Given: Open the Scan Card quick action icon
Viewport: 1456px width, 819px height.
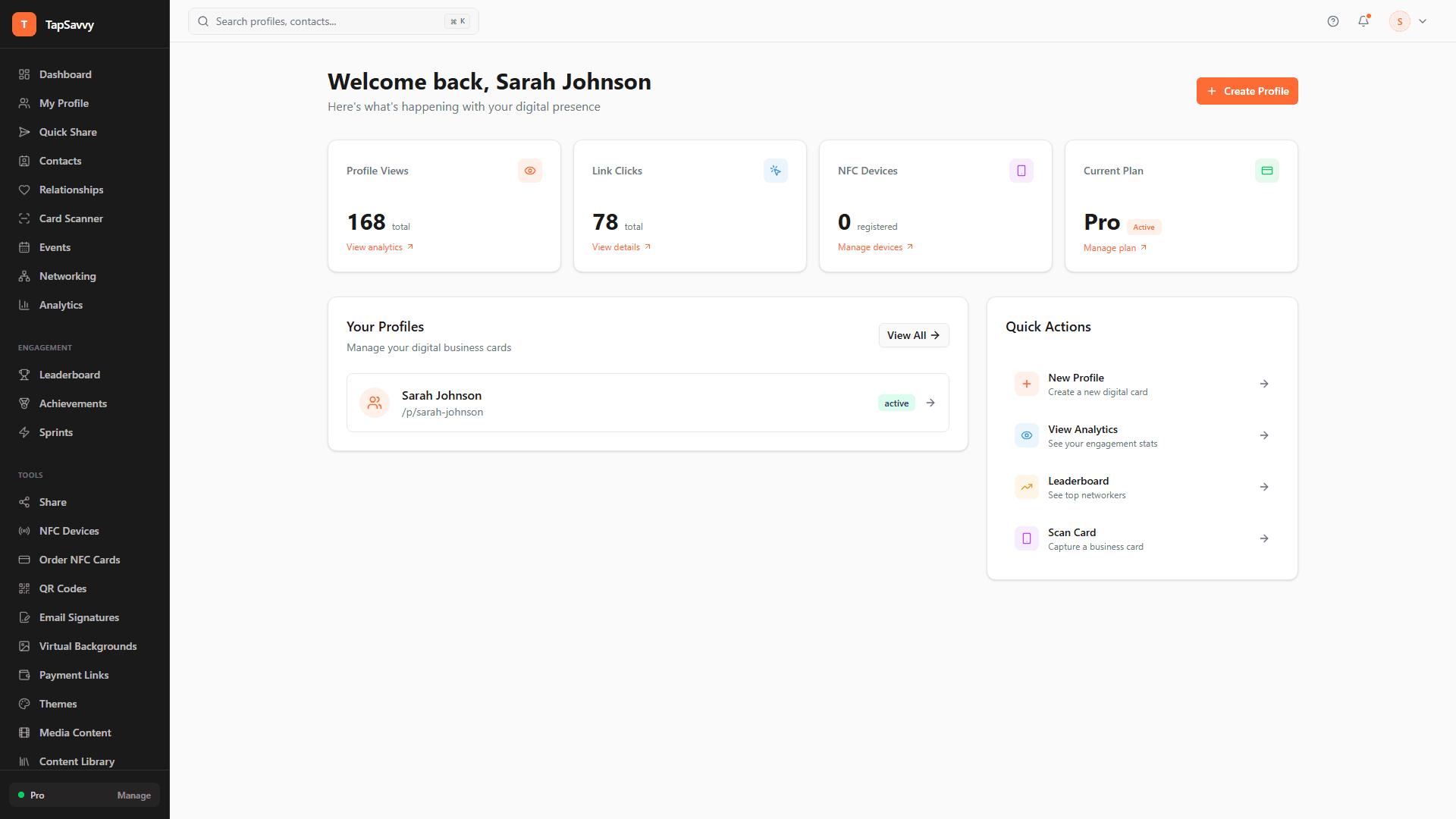Looking at the screenshot, I should (1026, 538).
